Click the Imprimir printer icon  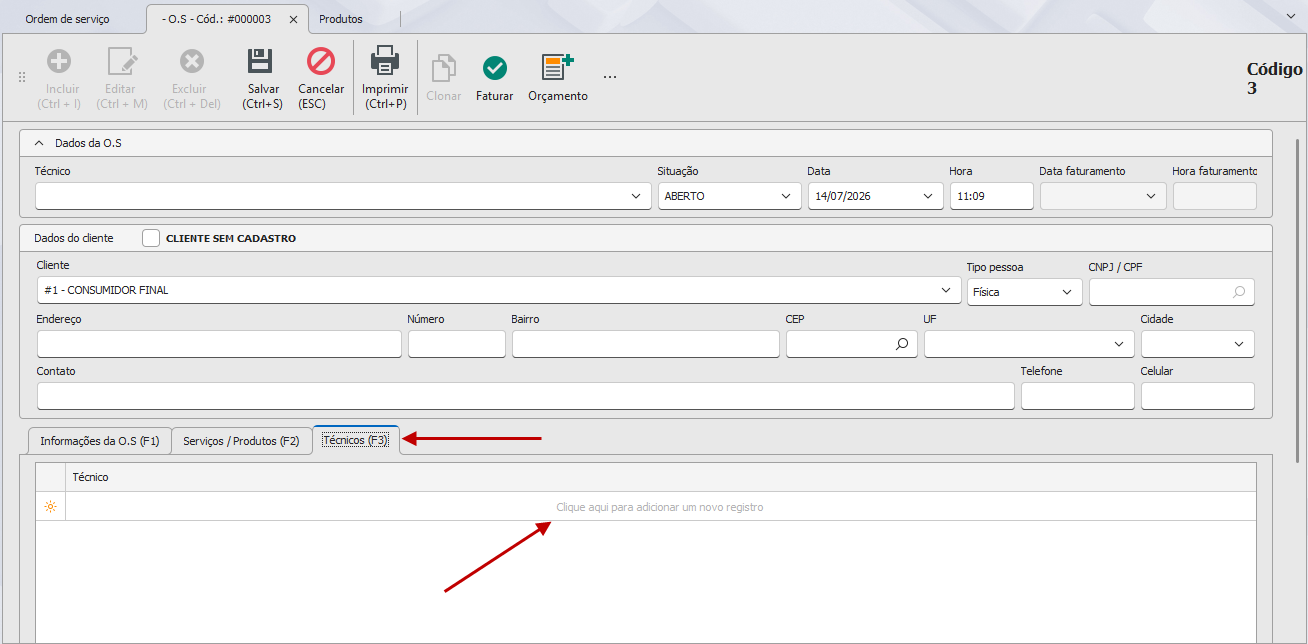(x=385, y=62)
